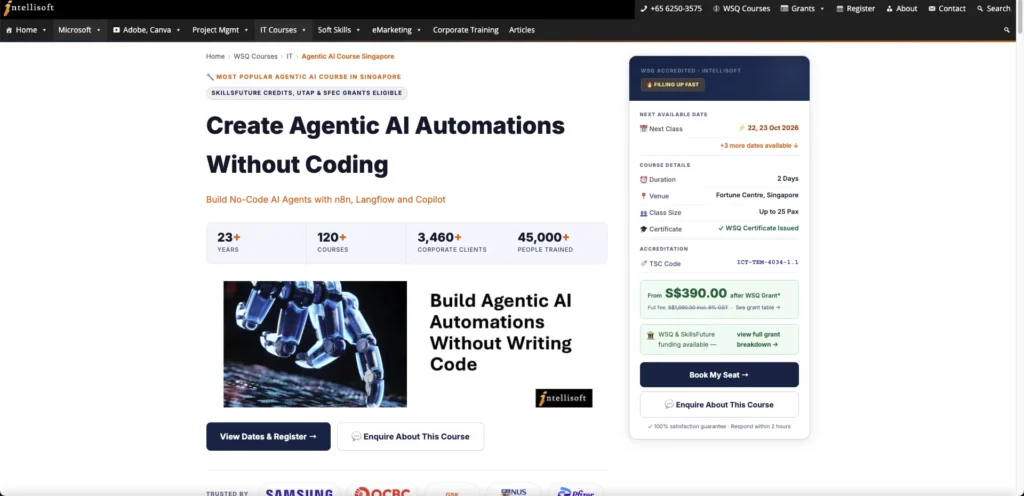Click the calendar icon beside Next Class

643,129
